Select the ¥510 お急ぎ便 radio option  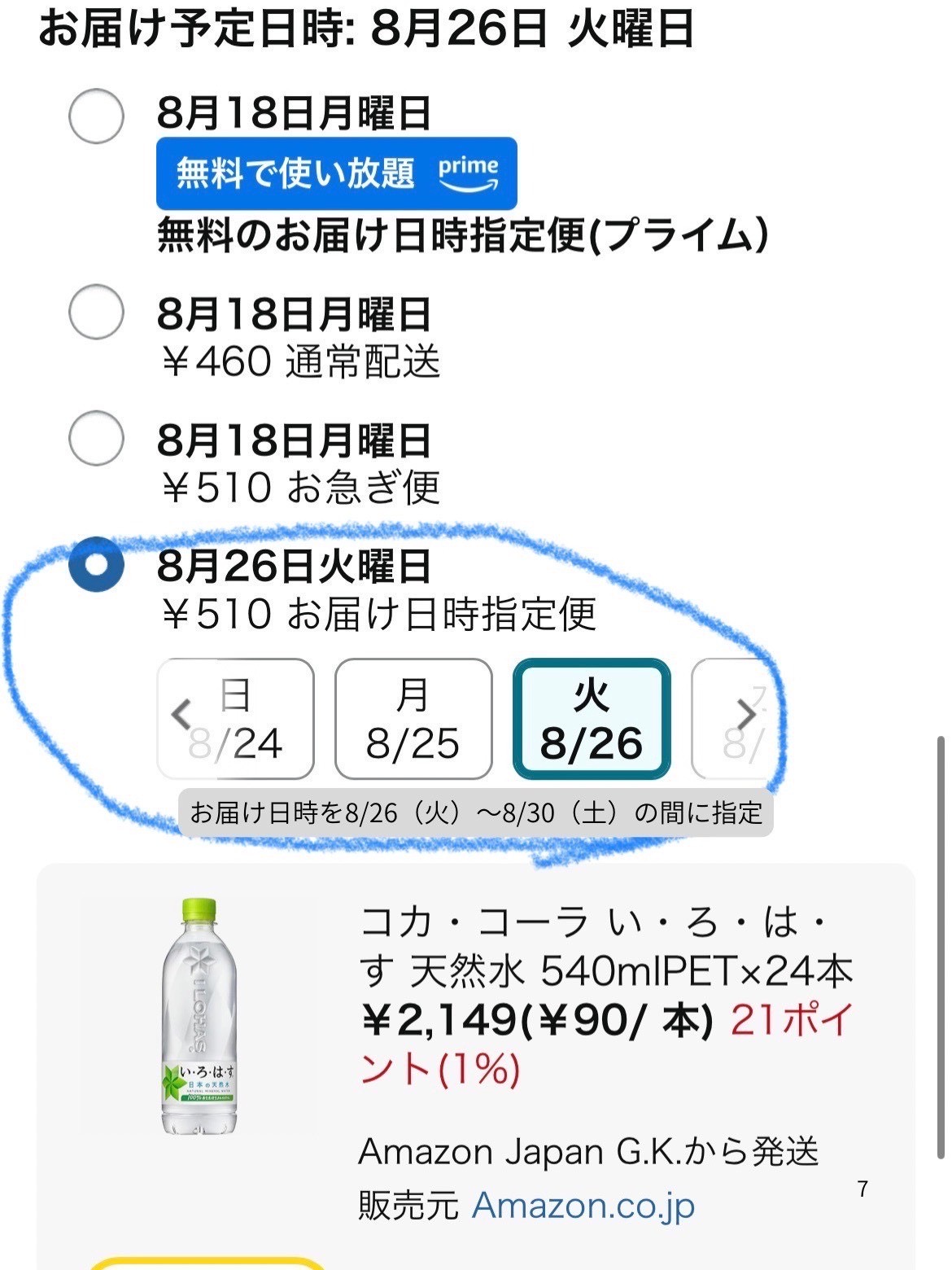(96, 438)
